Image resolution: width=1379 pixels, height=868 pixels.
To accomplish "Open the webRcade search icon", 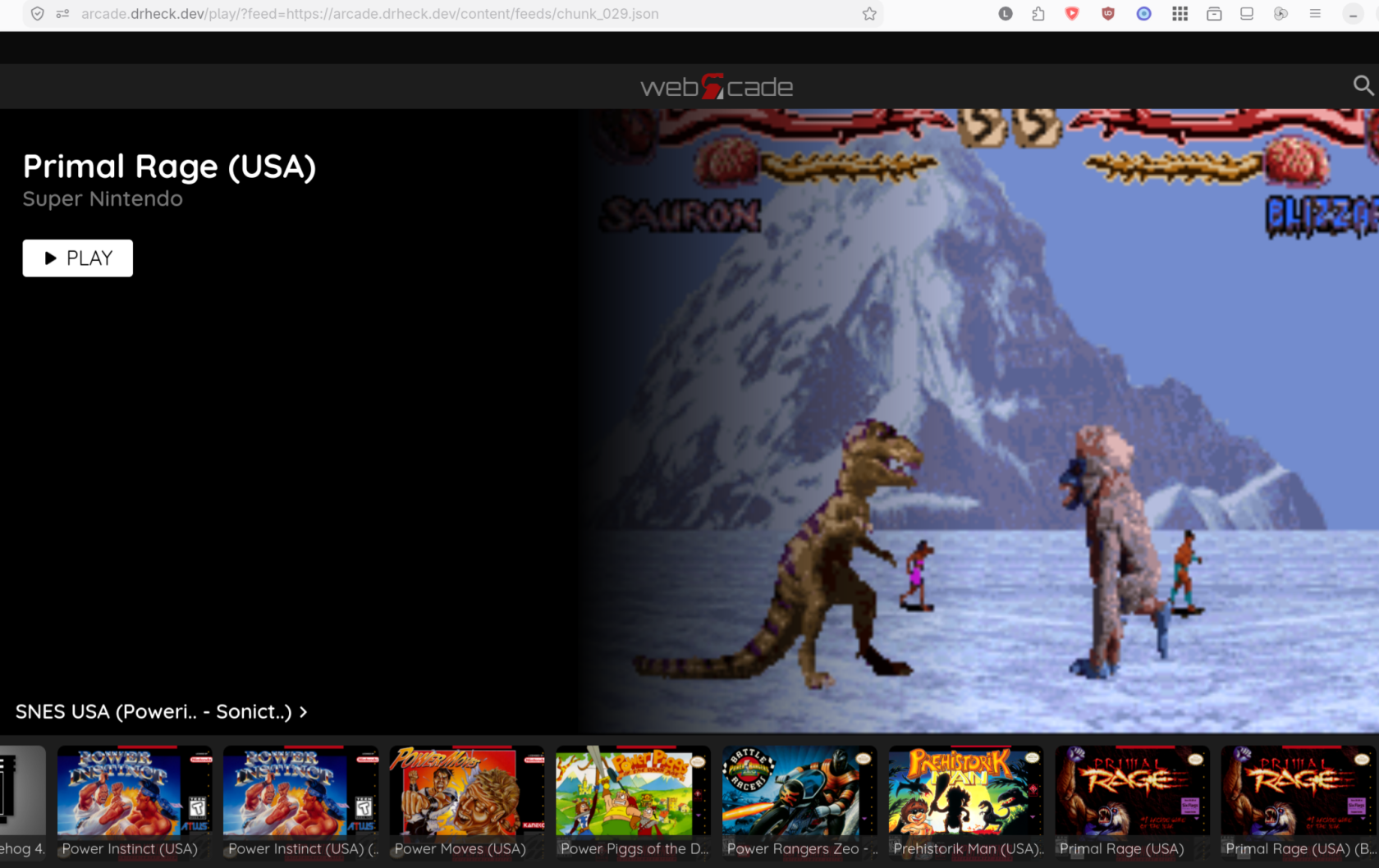I will click(x=1363, y=85).
